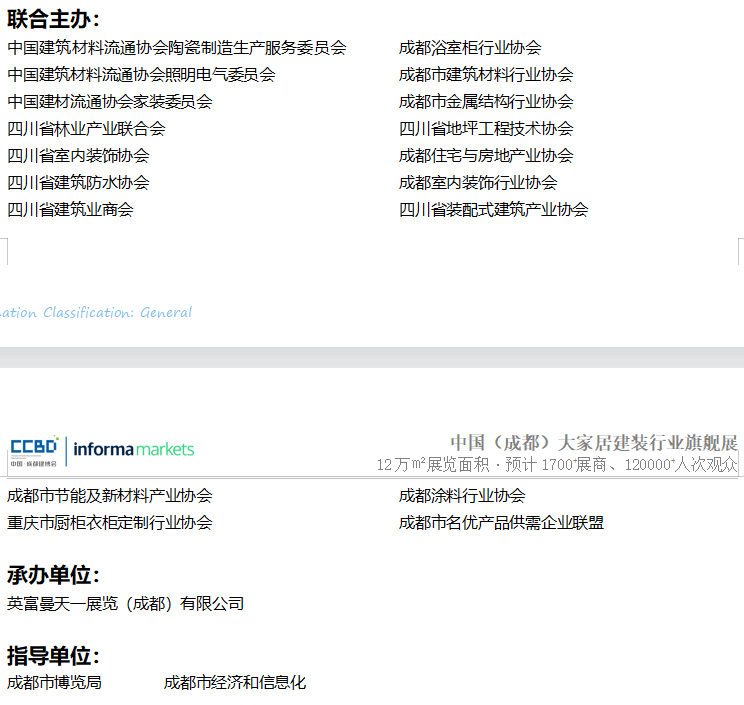Click header title 中国（成都）大家居建装行业旗舰展

593,442
